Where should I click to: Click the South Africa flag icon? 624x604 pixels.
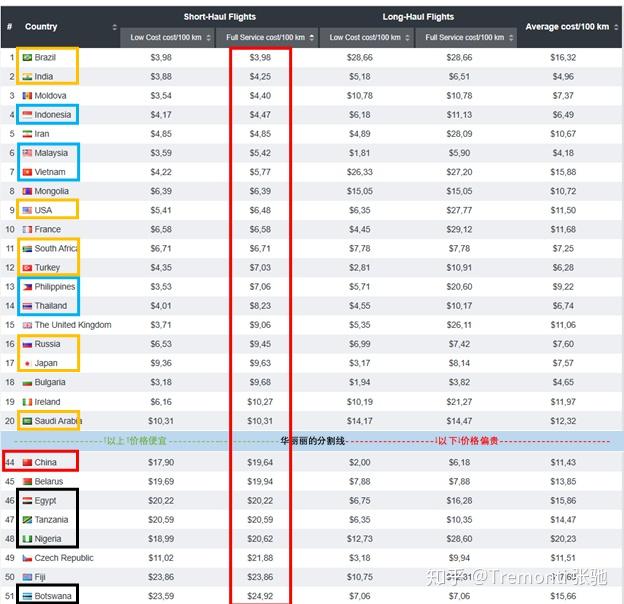pyautogui.click(x=27, y=249)
